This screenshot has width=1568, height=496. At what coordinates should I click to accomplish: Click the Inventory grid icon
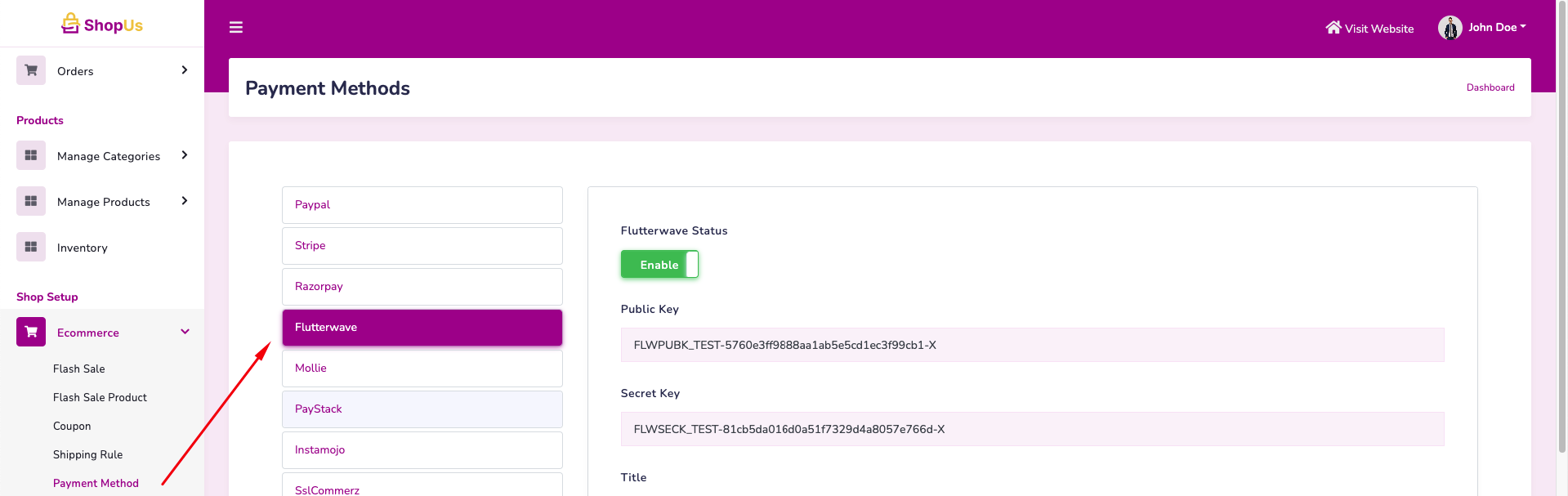(x=31, y=247)
